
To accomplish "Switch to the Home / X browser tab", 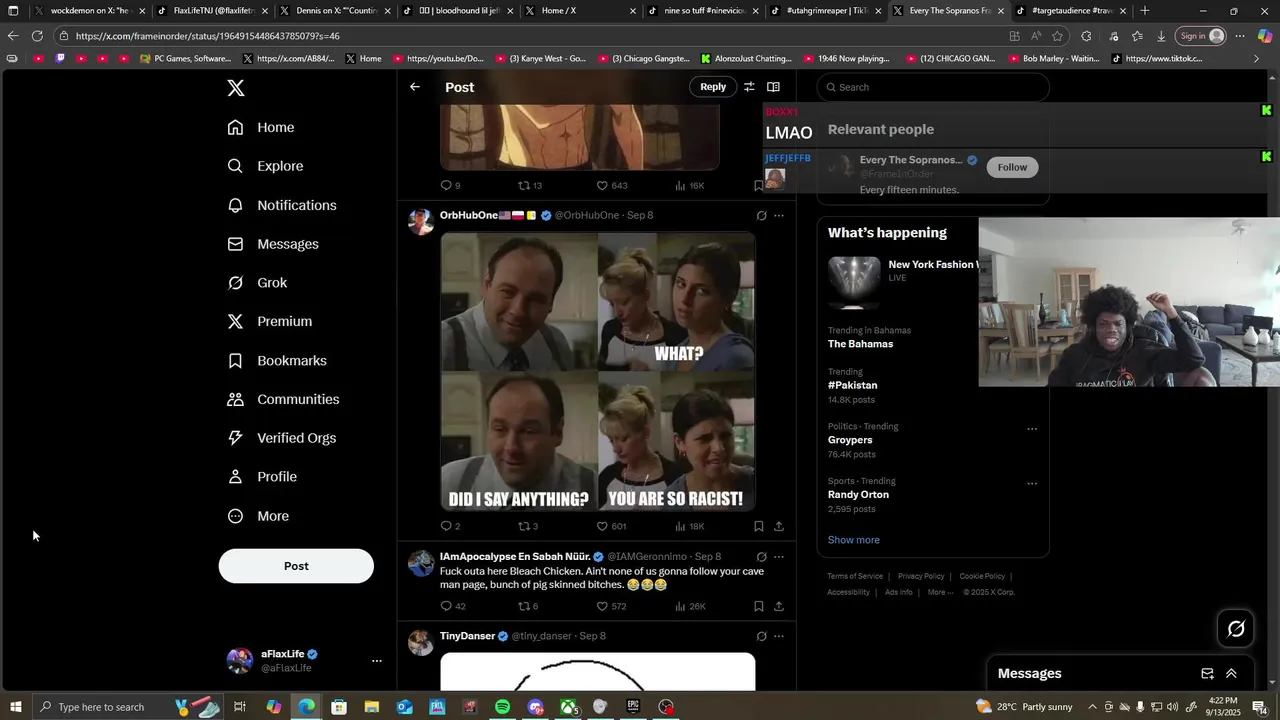I will (x=581, y=11).
